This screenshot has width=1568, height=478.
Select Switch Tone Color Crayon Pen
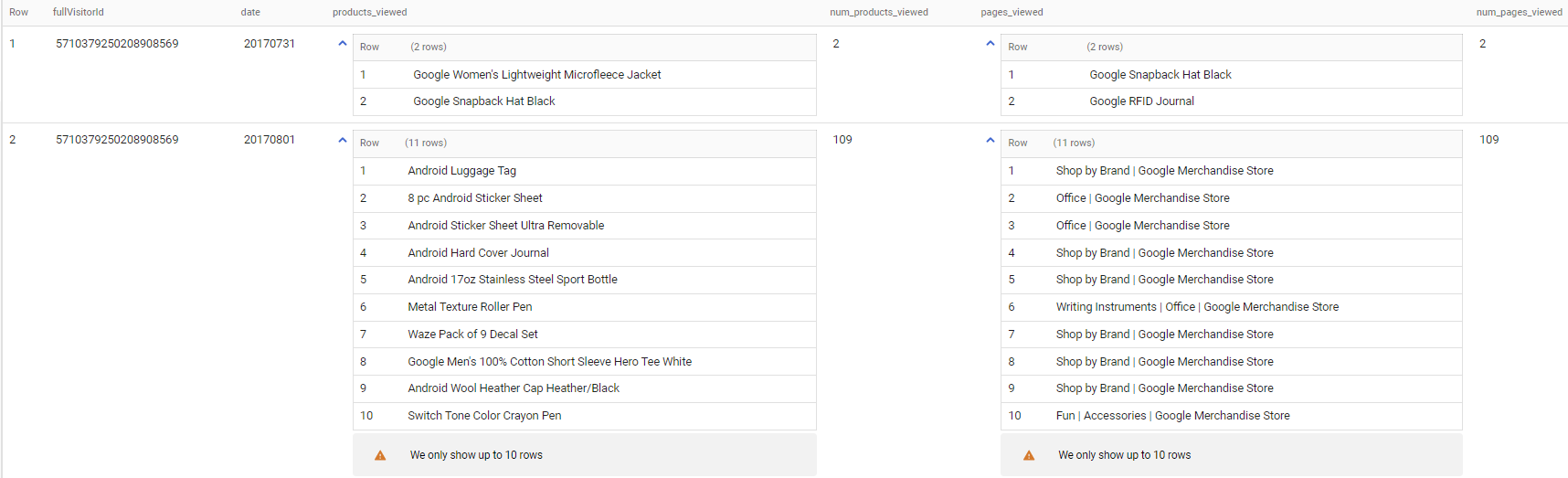pyautogui.click(x=484, y=416)
